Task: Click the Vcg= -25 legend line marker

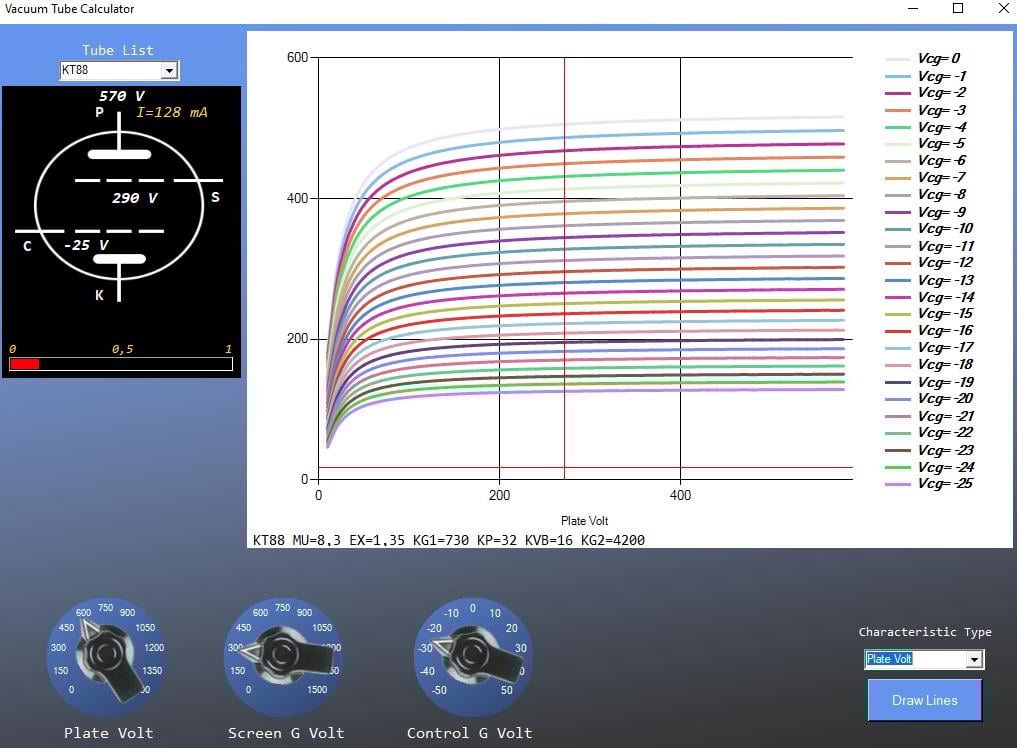Action: click(x=897, y=485)
